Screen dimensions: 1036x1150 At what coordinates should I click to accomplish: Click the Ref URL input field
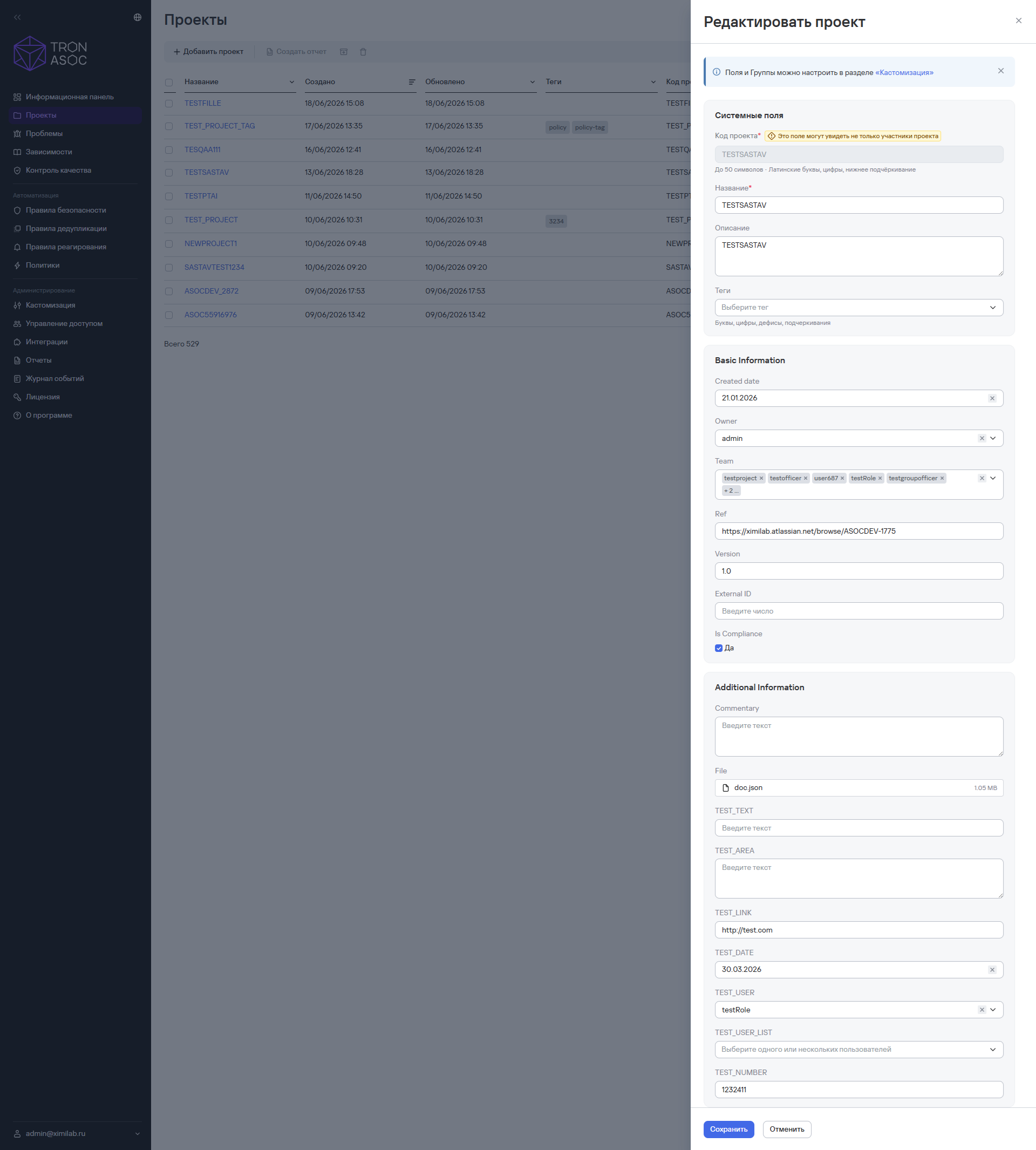pos(859,532)
